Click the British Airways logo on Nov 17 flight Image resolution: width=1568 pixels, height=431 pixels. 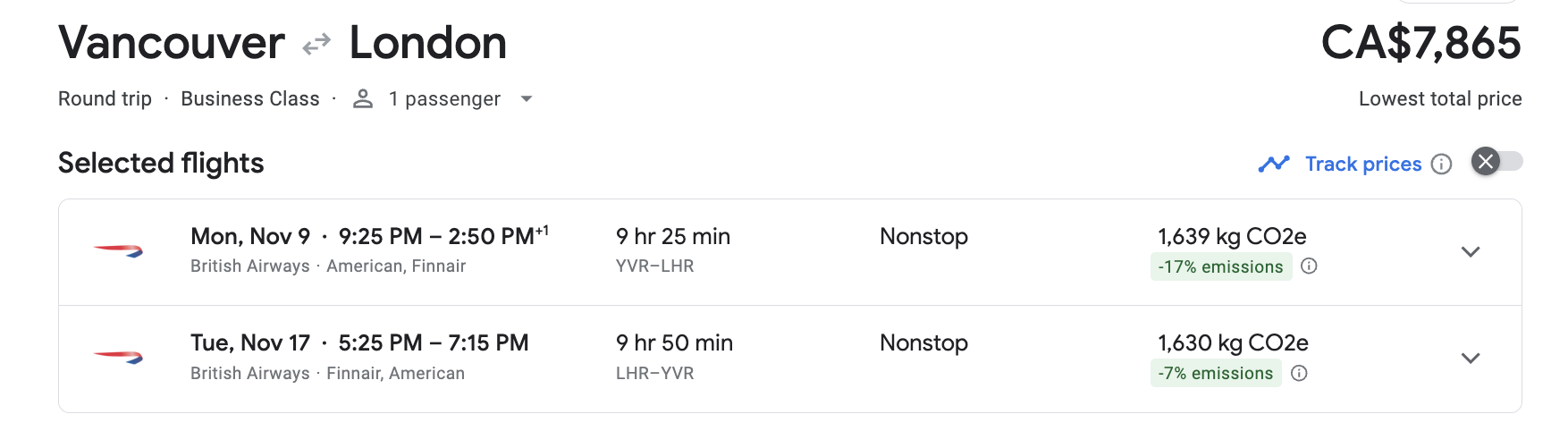(118, 358)
